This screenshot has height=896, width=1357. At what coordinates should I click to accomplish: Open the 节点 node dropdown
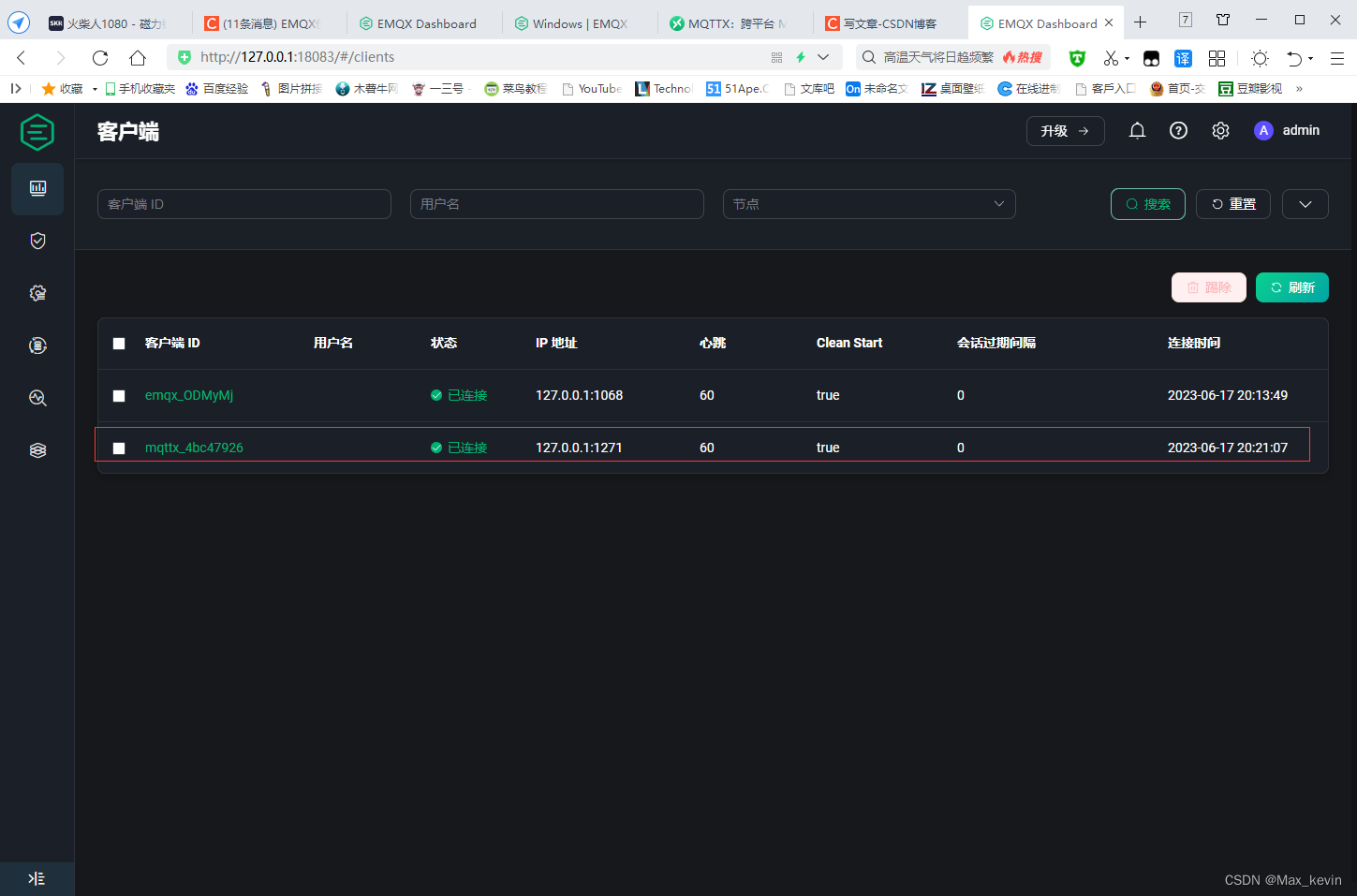[869, 204]
